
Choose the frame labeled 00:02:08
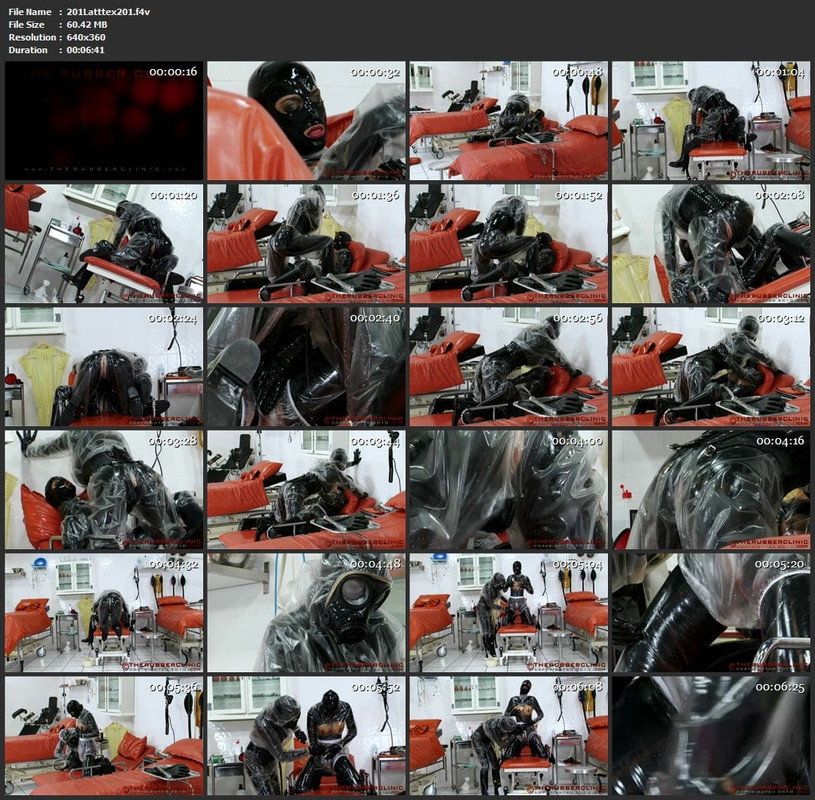711,244
